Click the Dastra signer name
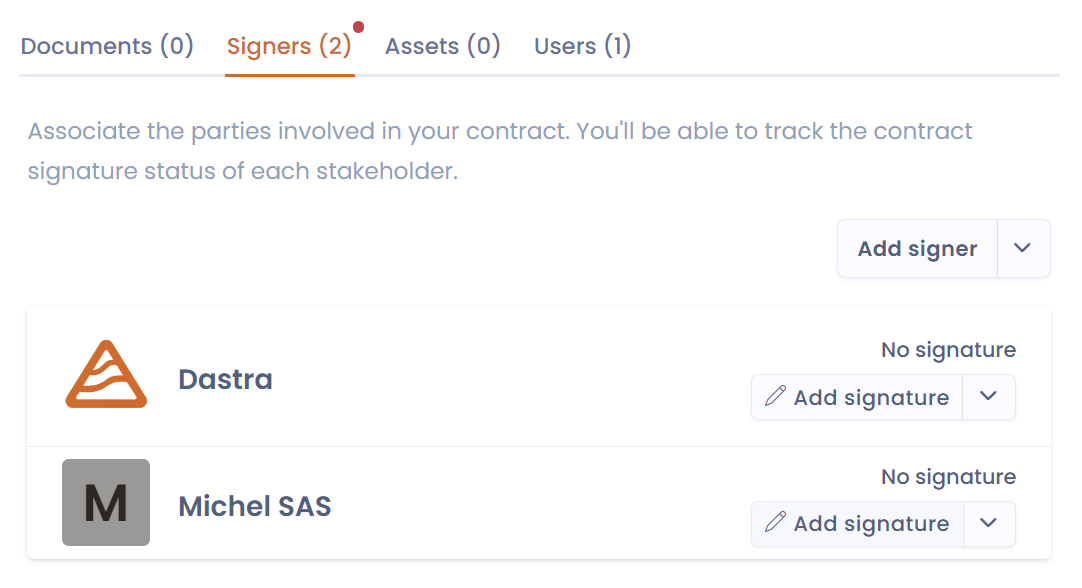 click(x=225, y=380)
